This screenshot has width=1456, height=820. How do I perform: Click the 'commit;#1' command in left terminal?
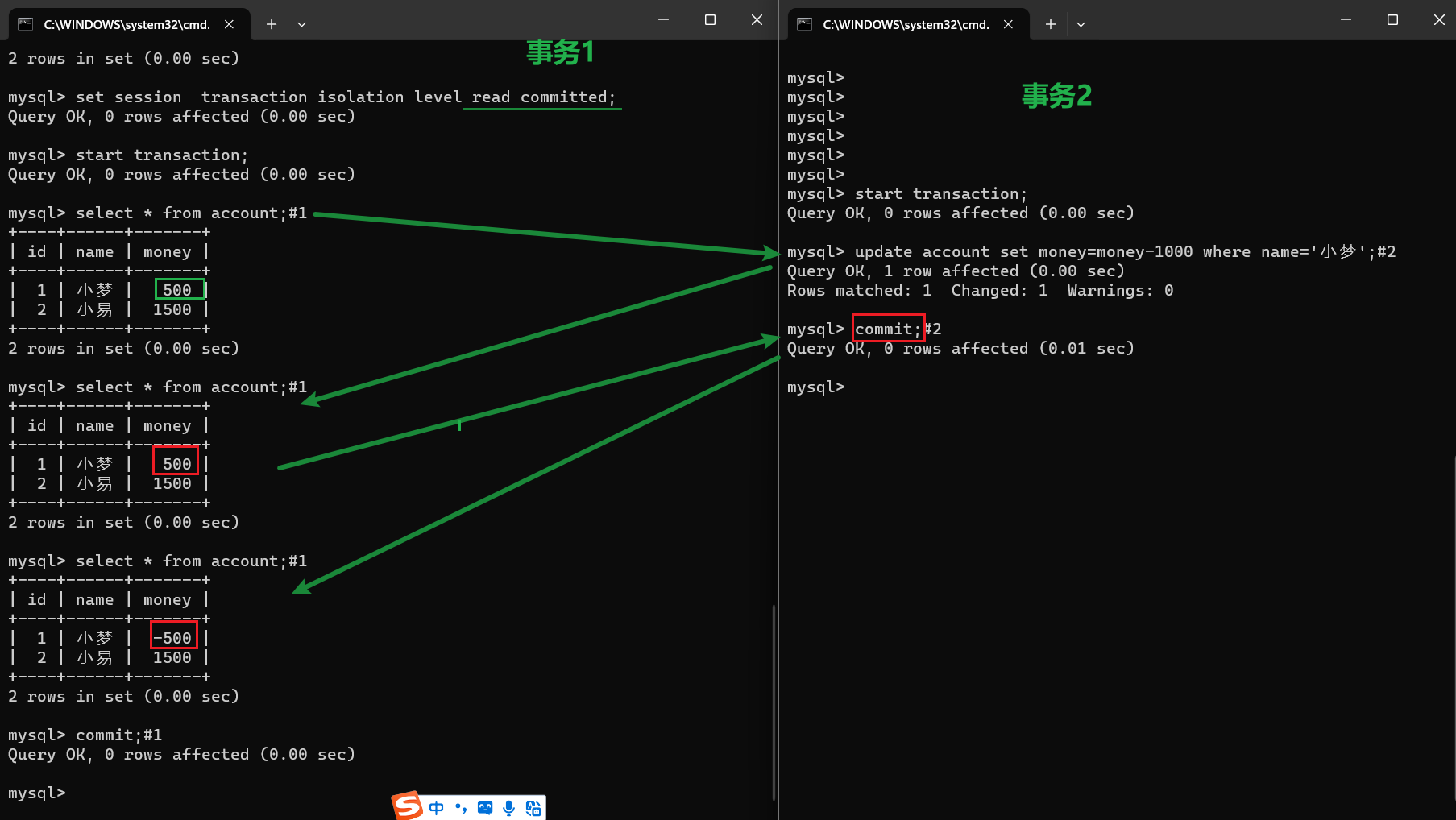(118, 735)
